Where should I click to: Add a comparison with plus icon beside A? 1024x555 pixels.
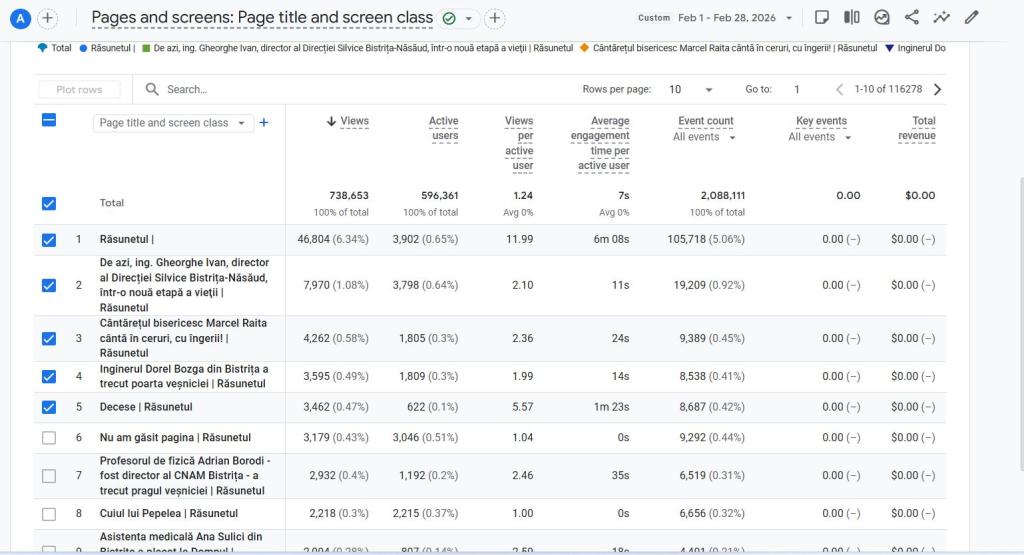(48, 18)
